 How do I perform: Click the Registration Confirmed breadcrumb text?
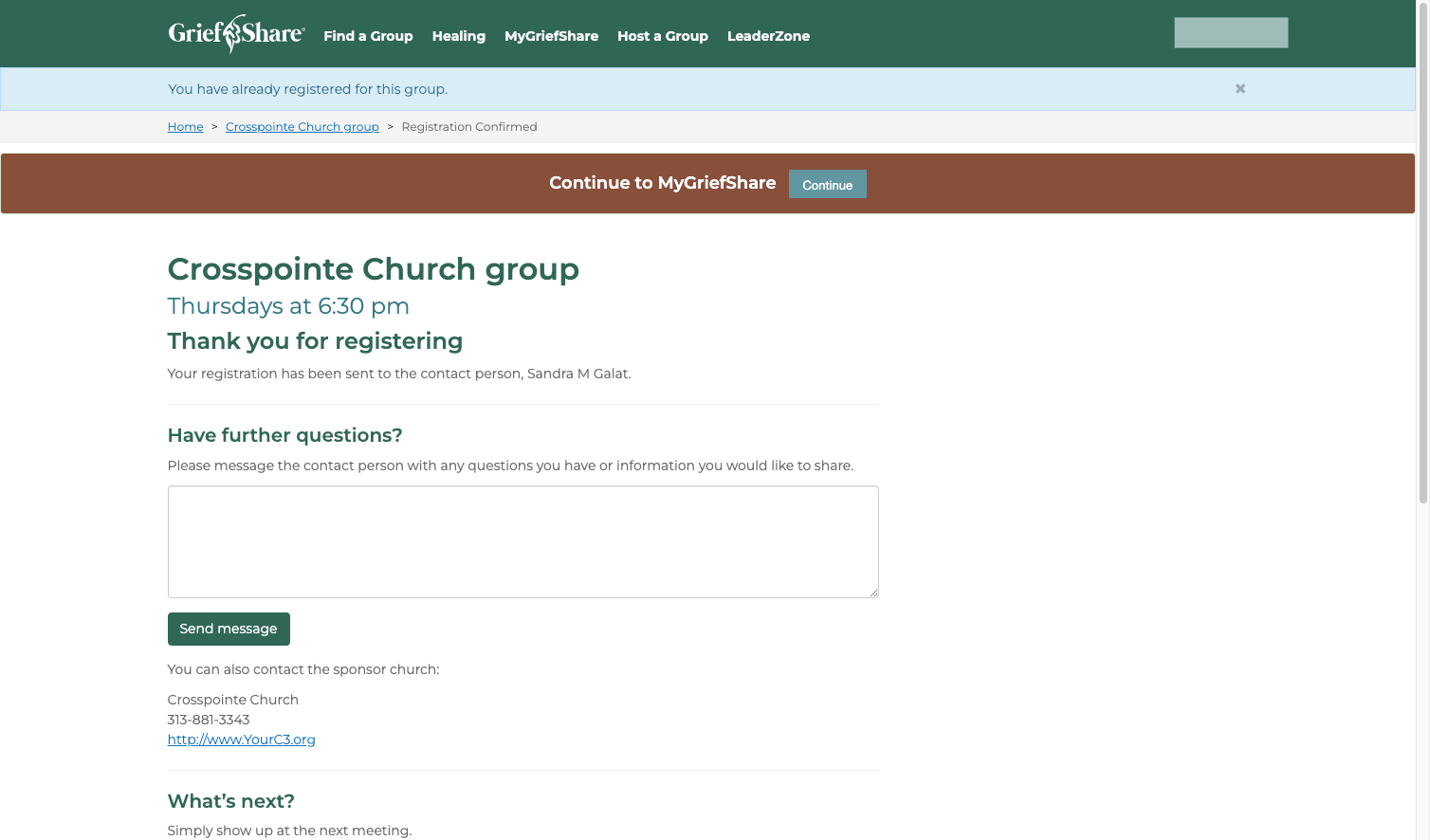[469, 127]
